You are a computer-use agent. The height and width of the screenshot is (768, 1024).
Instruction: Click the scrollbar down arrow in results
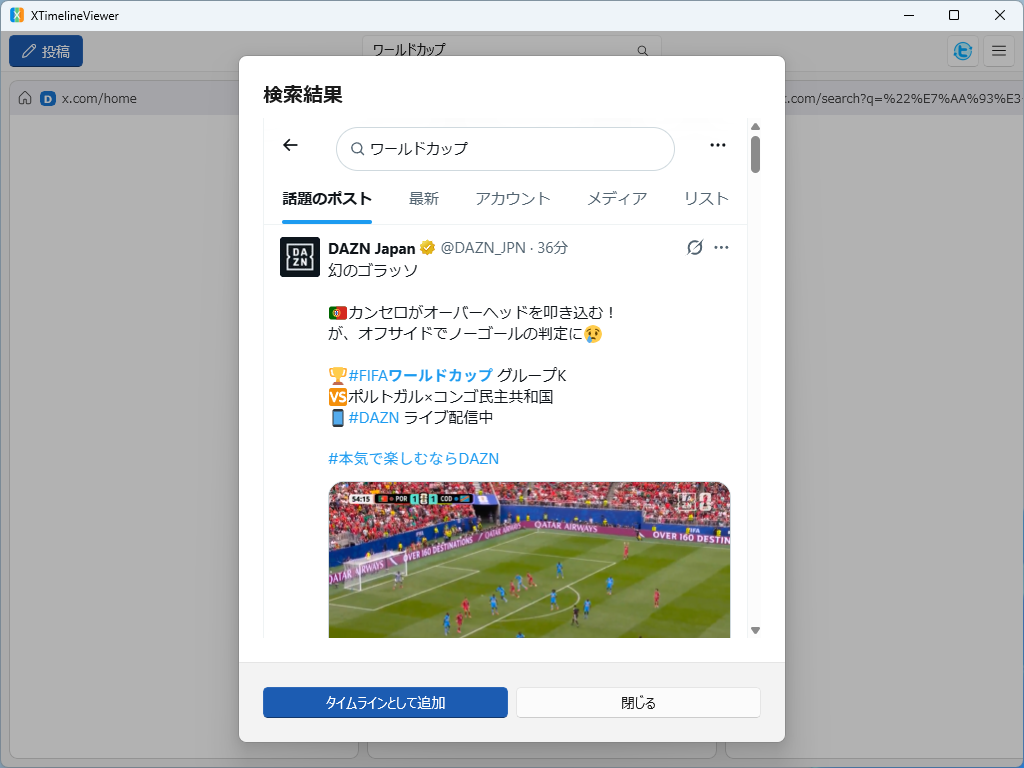756,630
